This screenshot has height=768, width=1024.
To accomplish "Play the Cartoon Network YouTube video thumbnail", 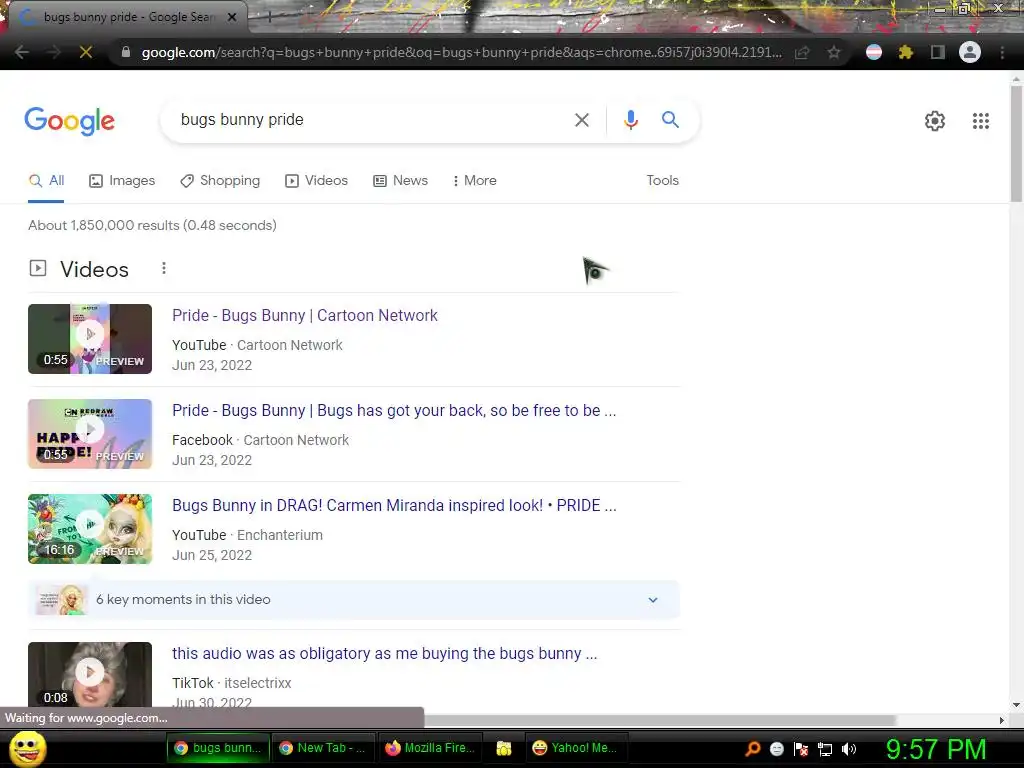I will click(90, 339).
